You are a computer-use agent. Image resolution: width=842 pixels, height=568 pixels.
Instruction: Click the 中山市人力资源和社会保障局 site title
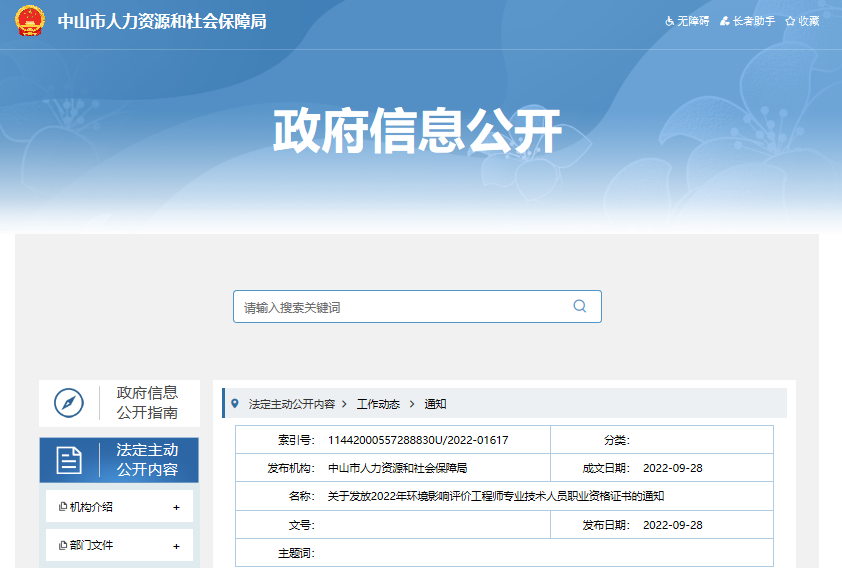161,21
